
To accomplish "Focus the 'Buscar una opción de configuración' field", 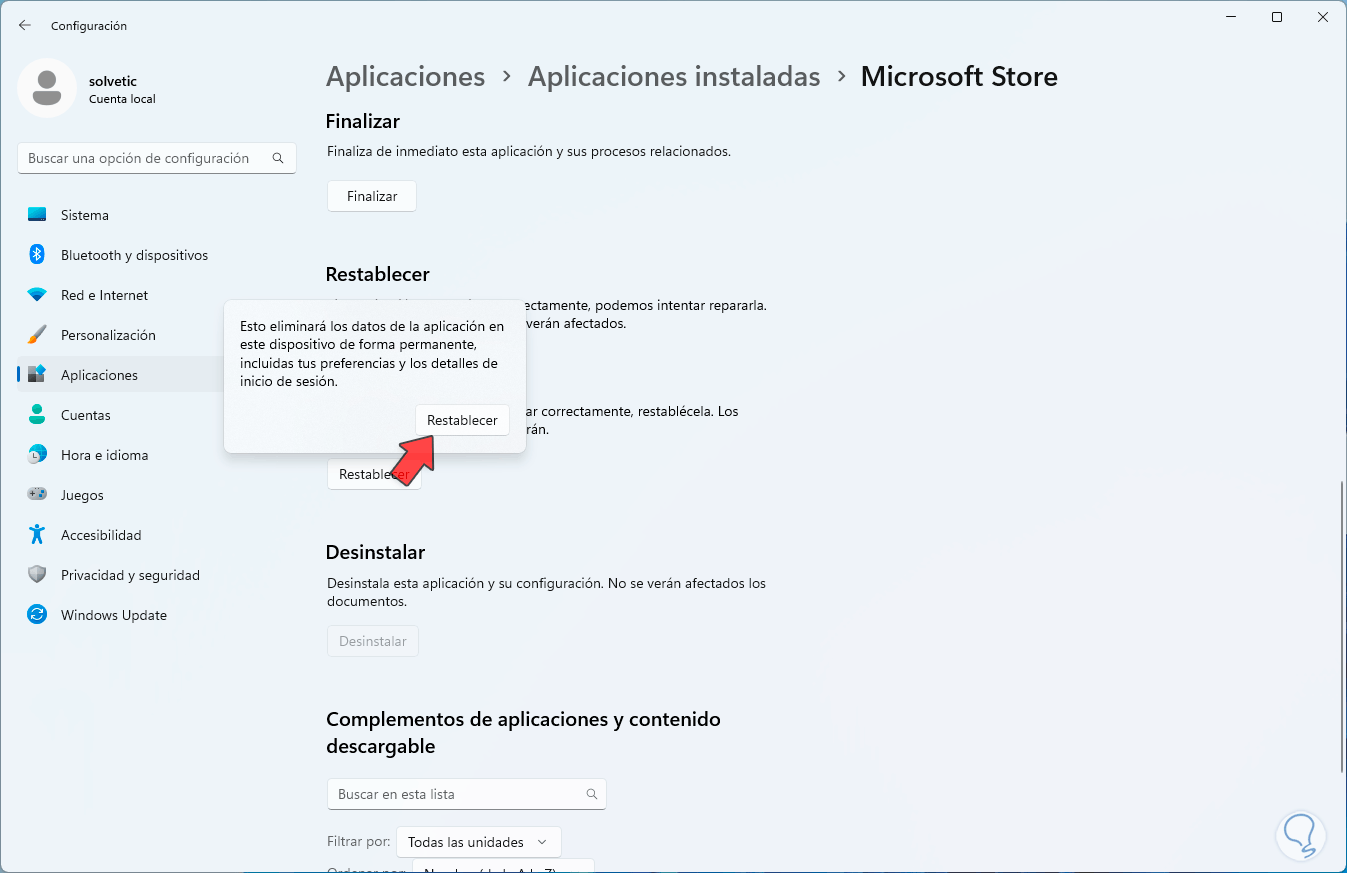I will (x=157, y=158).
